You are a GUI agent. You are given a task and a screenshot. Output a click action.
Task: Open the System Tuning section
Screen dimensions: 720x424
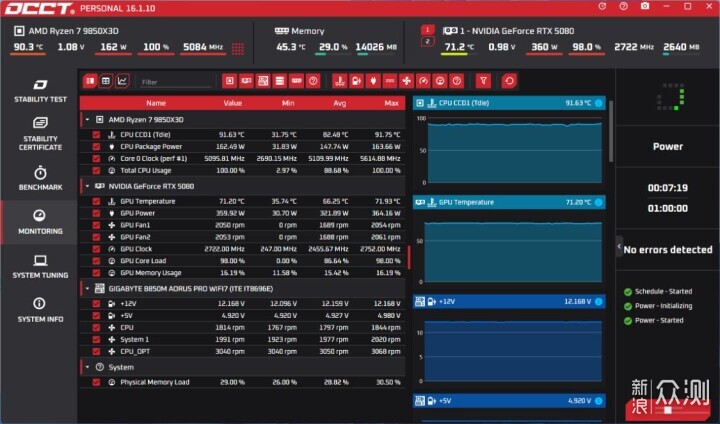40,266
